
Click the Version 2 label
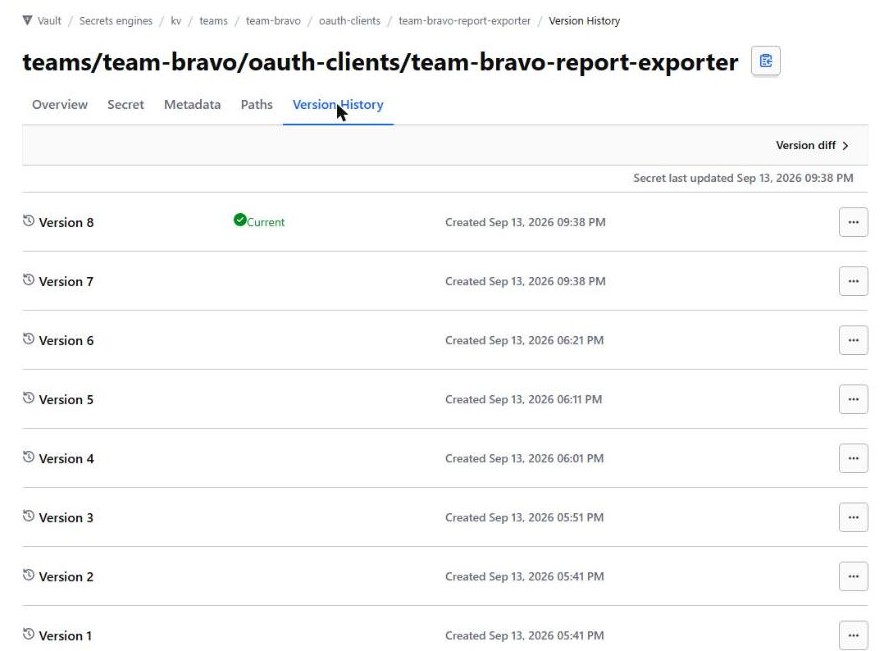pos(66,577)
